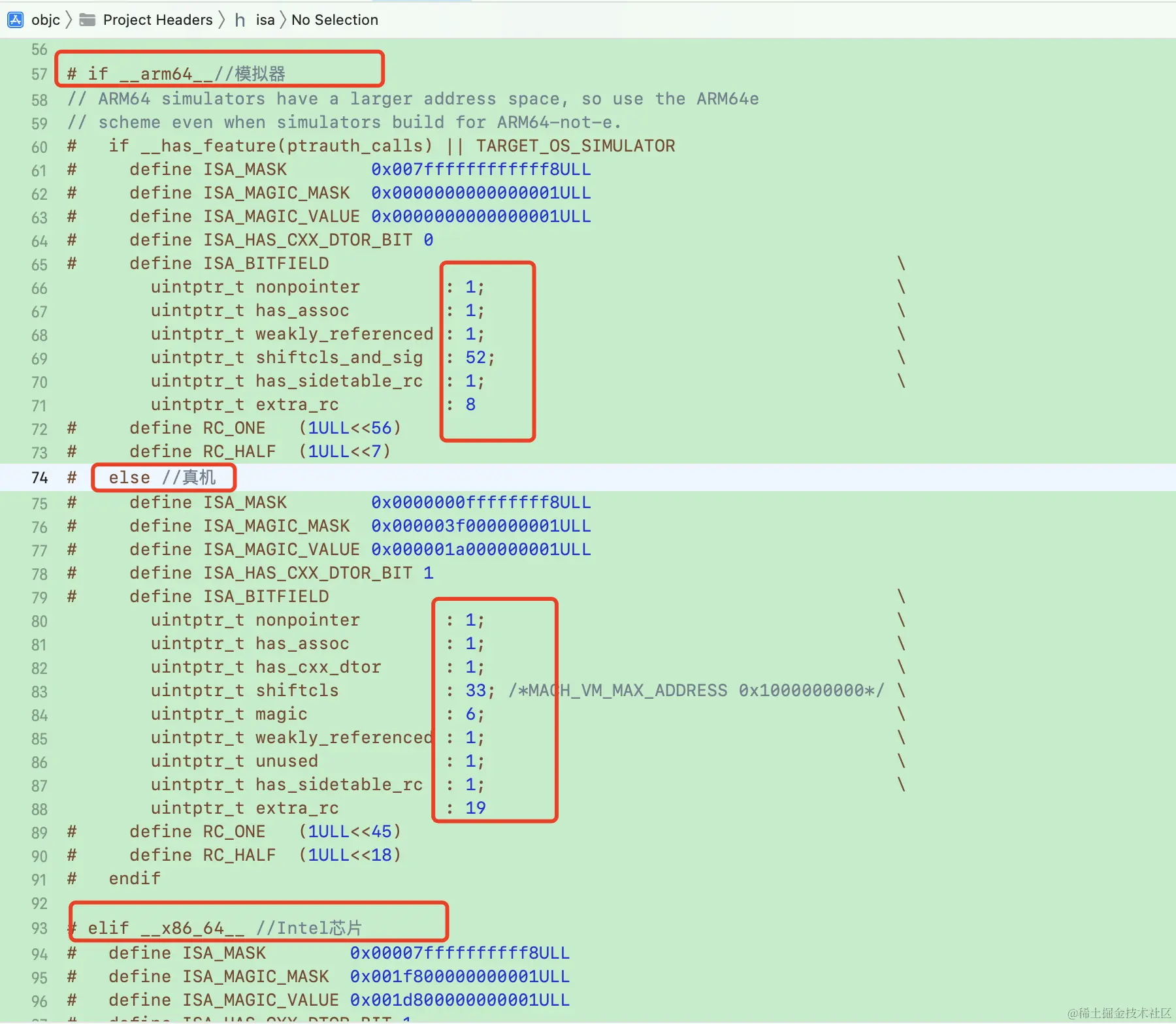Open the Project Headers breadcrumb item
This screenshot has height=1024, width=1176.
pyautogui.click(x=157, y=20)
